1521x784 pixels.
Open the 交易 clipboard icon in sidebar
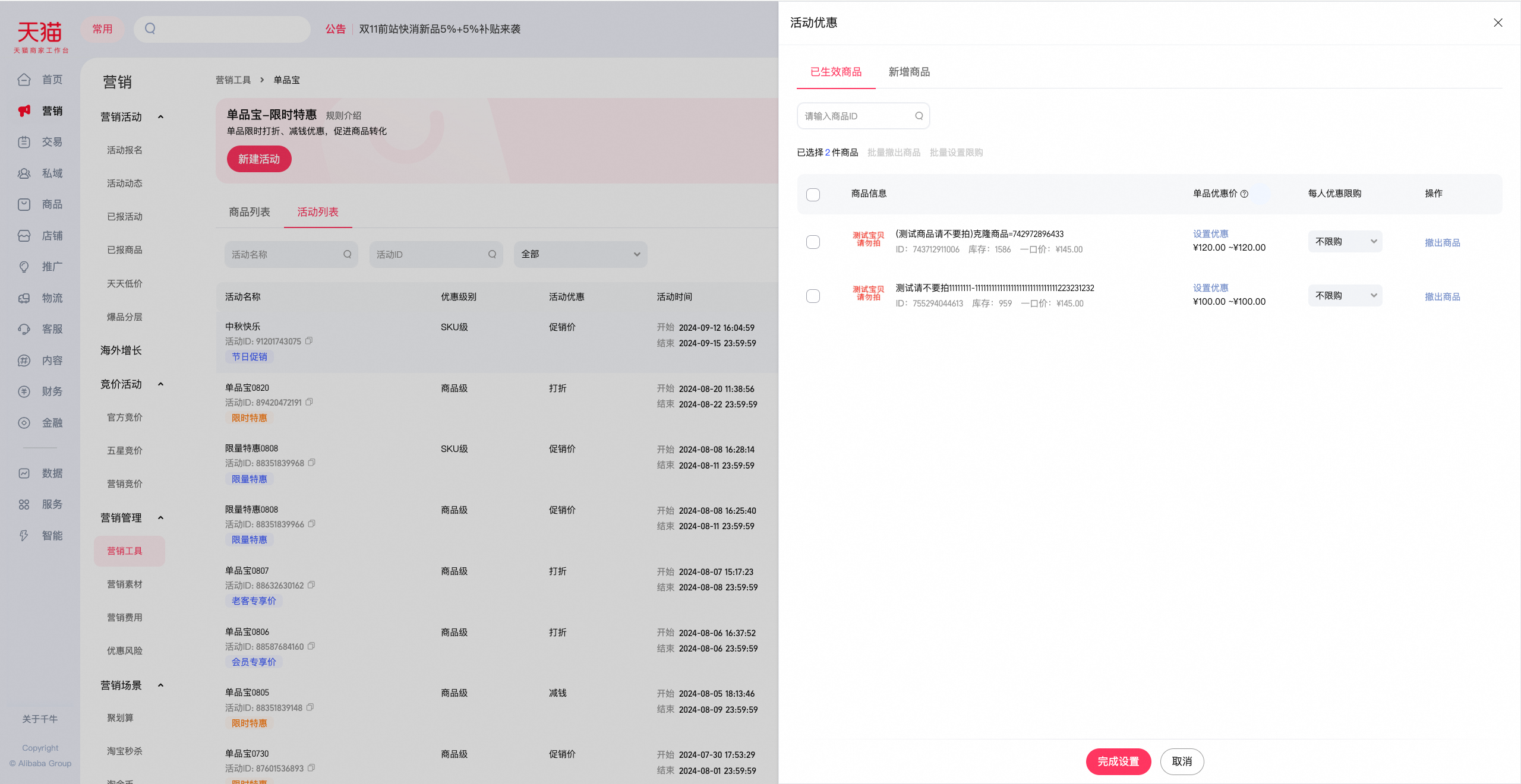tap(24, 142)
